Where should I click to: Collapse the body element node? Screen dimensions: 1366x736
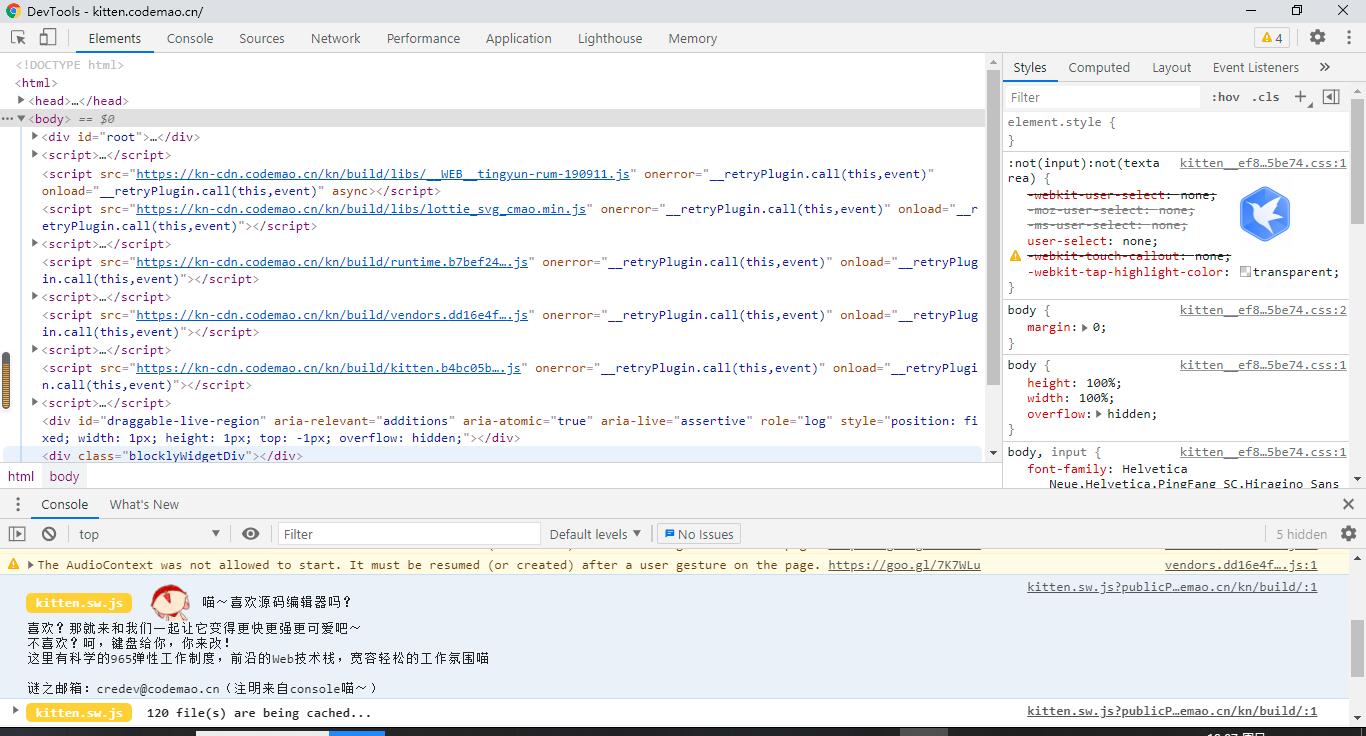(x=21, y=119)
